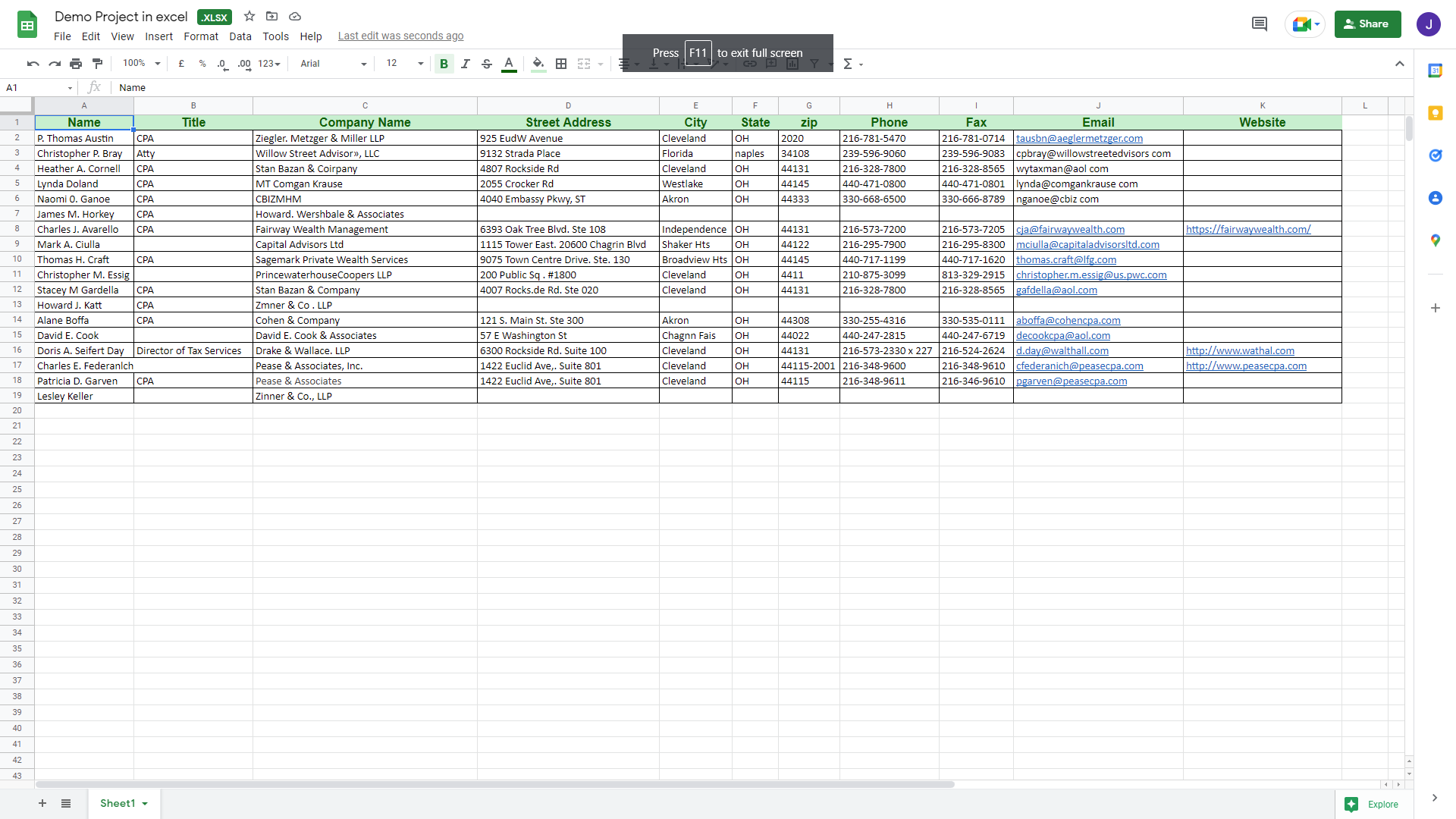Open the fairwaywealth.com website link

tap(1247, 229)
